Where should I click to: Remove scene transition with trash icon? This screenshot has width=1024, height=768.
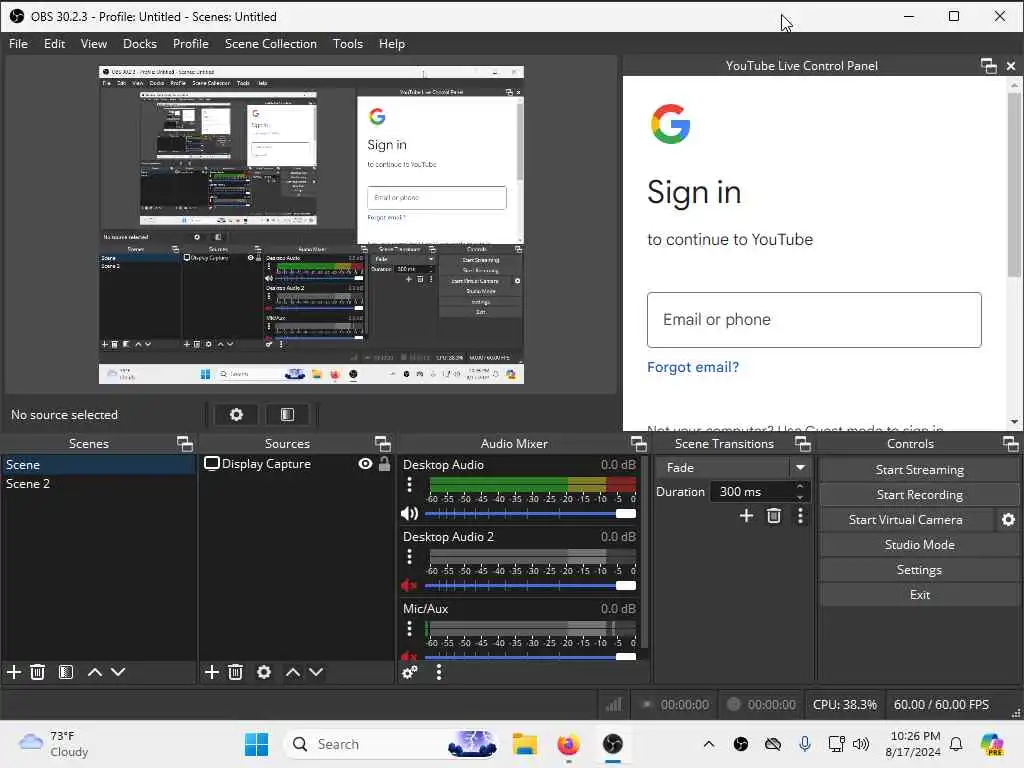[x=774, y=516]
